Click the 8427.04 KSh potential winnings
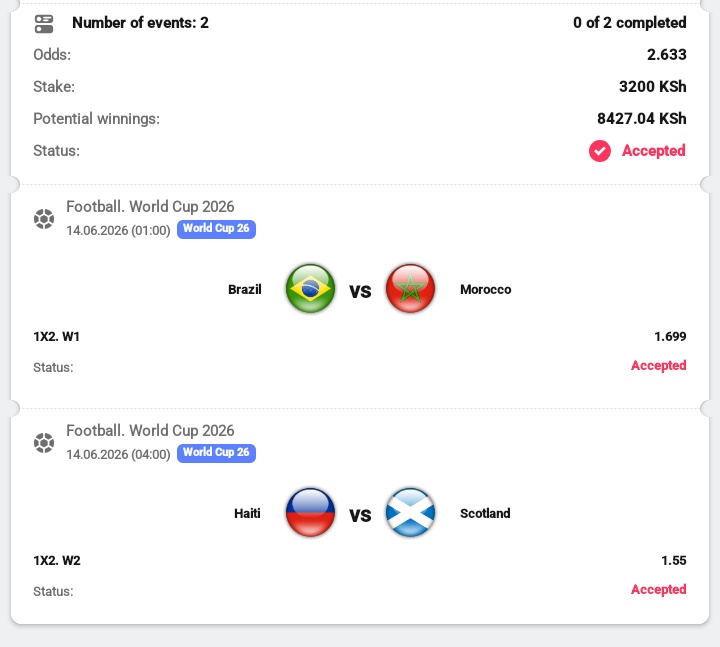The width and height of the screenshot is (720, 647). click(641, 118)
